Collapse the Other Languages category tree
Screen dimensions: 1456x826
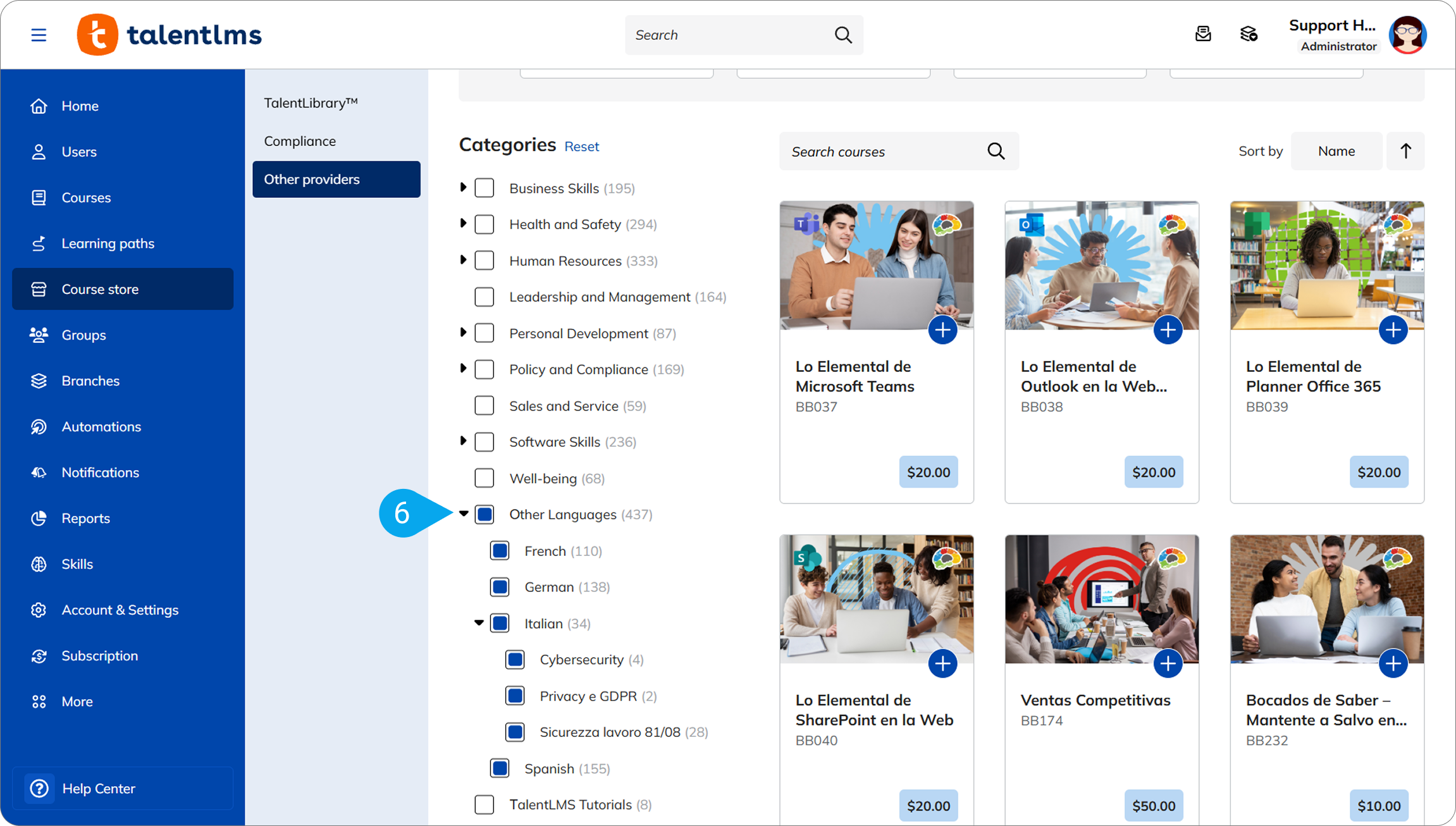click(464, 514)
